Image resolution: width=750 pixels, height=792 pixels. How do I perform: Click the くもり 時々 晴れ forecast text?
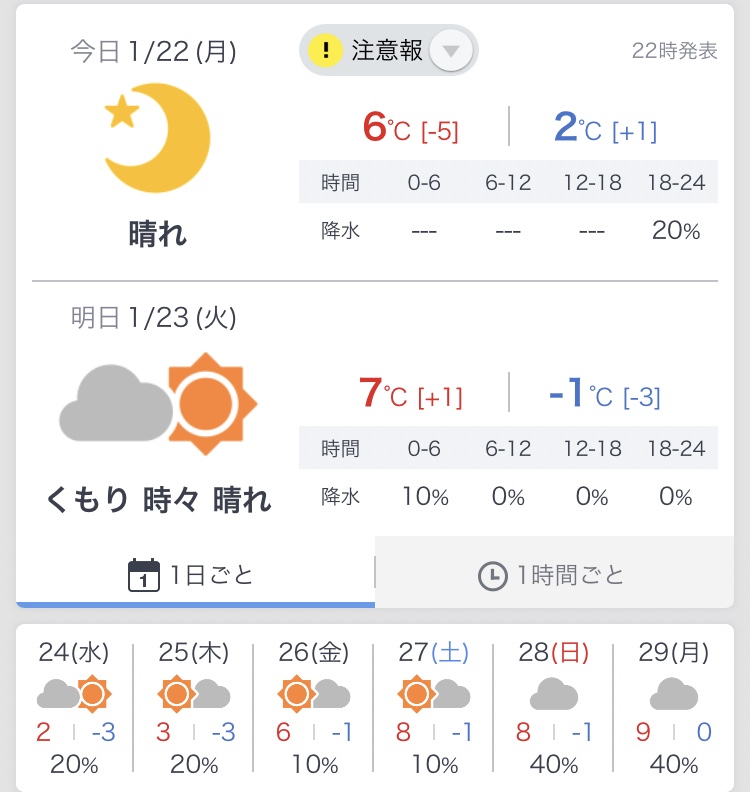(159, 498)
